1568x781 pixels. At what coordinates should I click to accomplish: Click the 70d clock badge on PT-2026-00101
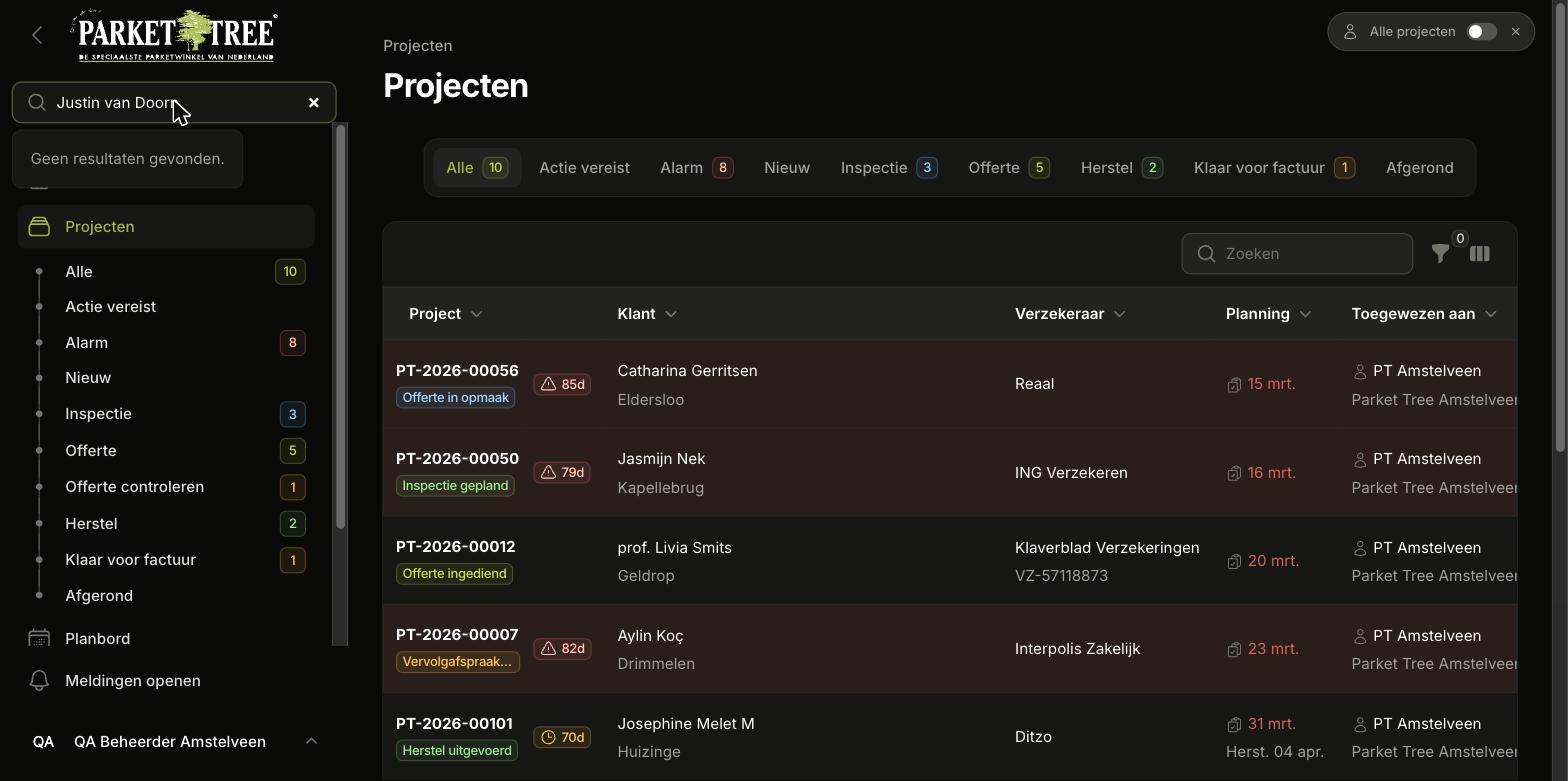(x=562, y=737)
